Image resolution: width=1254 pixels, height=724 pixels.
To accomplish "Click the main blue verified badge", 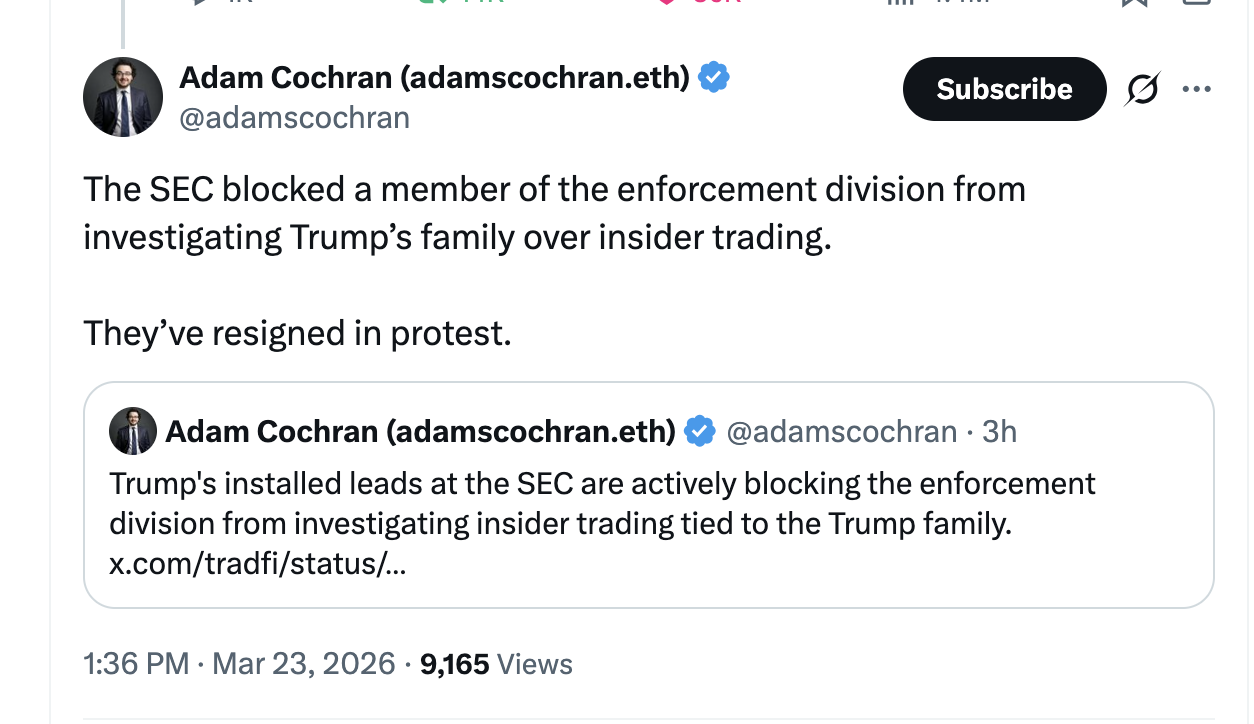I will point(713,77).
